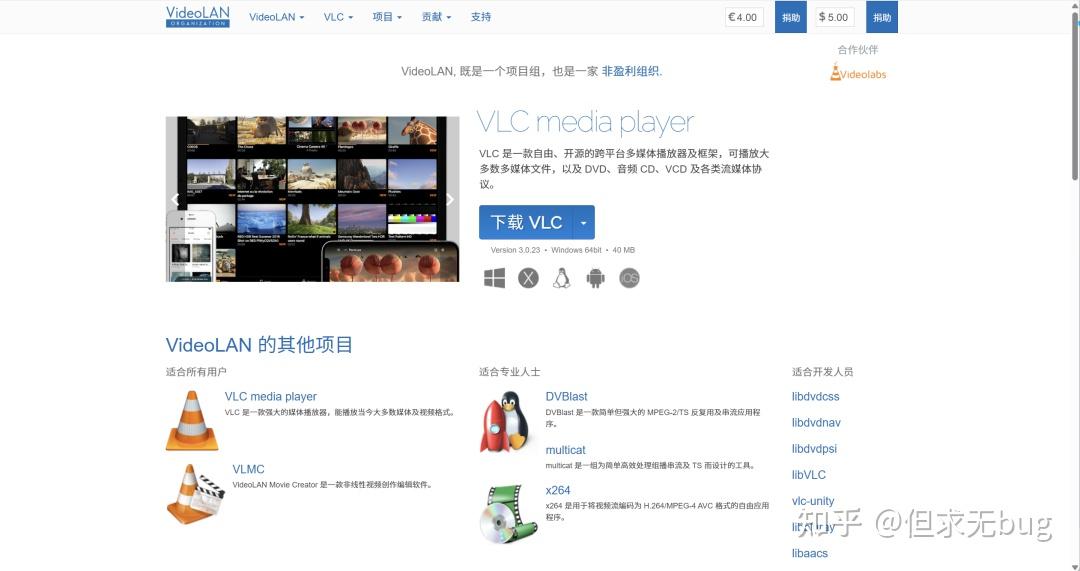1080x571 pixels.
Task: Select the Linux penguin platform icon
Action: [562, 278]
